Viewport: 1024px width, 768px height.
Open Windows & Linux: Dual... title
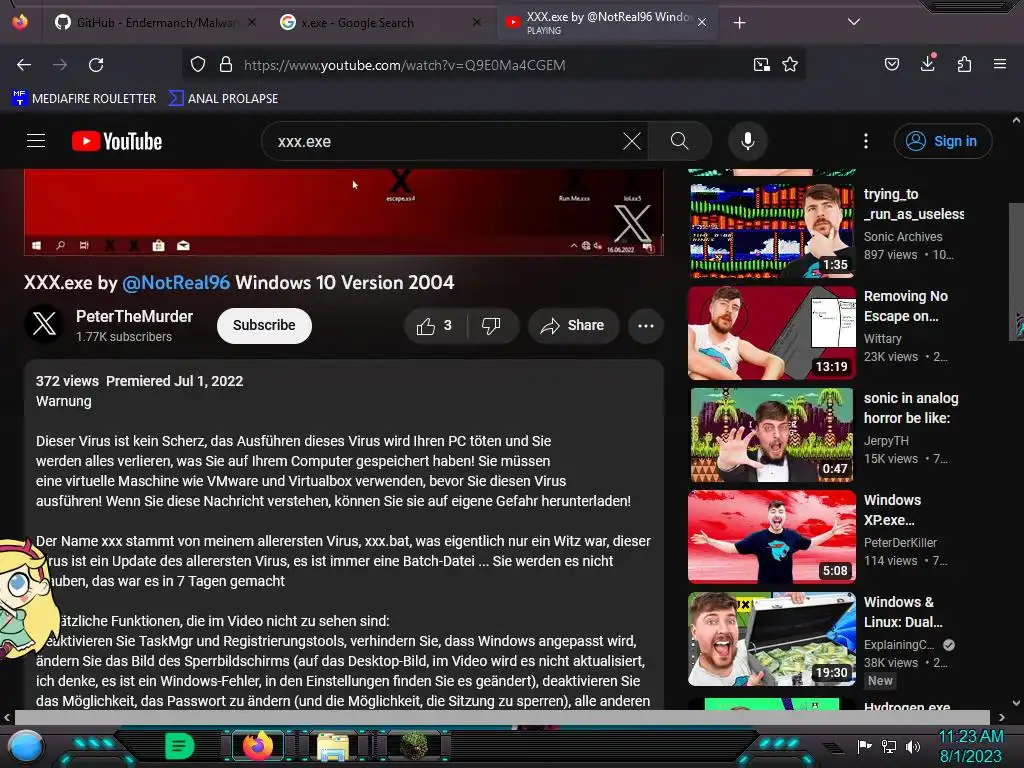point(903,612)
